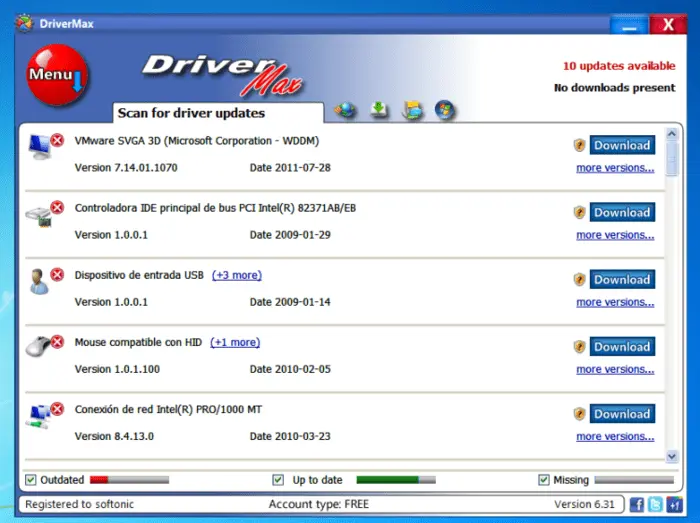Select Version 7.14.01.1070 text
700x523 pixels.
click(126, 168)
